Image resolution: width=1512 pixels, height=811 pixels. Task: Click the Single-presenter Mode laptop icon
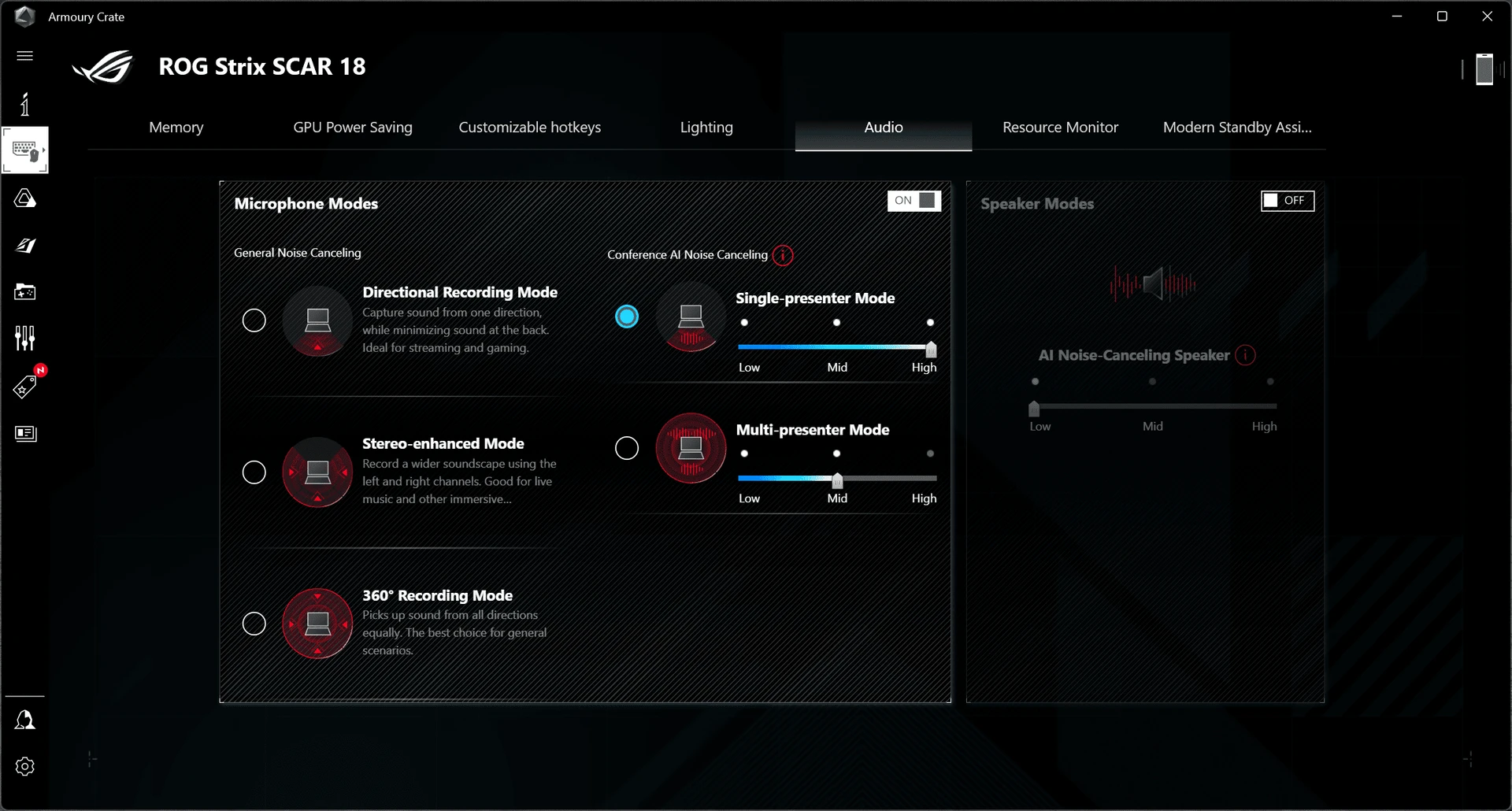(x=691, y=317)
